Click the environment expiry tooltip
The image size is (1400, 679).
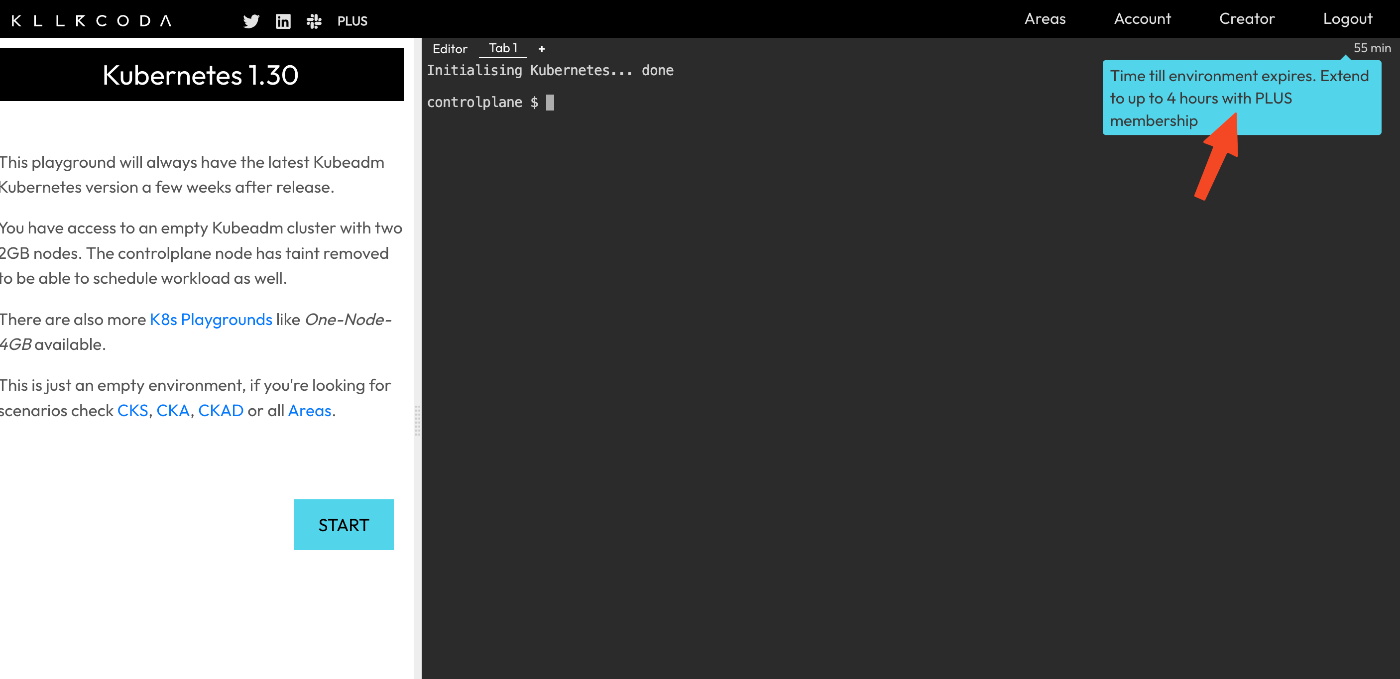click(1242, 98)
